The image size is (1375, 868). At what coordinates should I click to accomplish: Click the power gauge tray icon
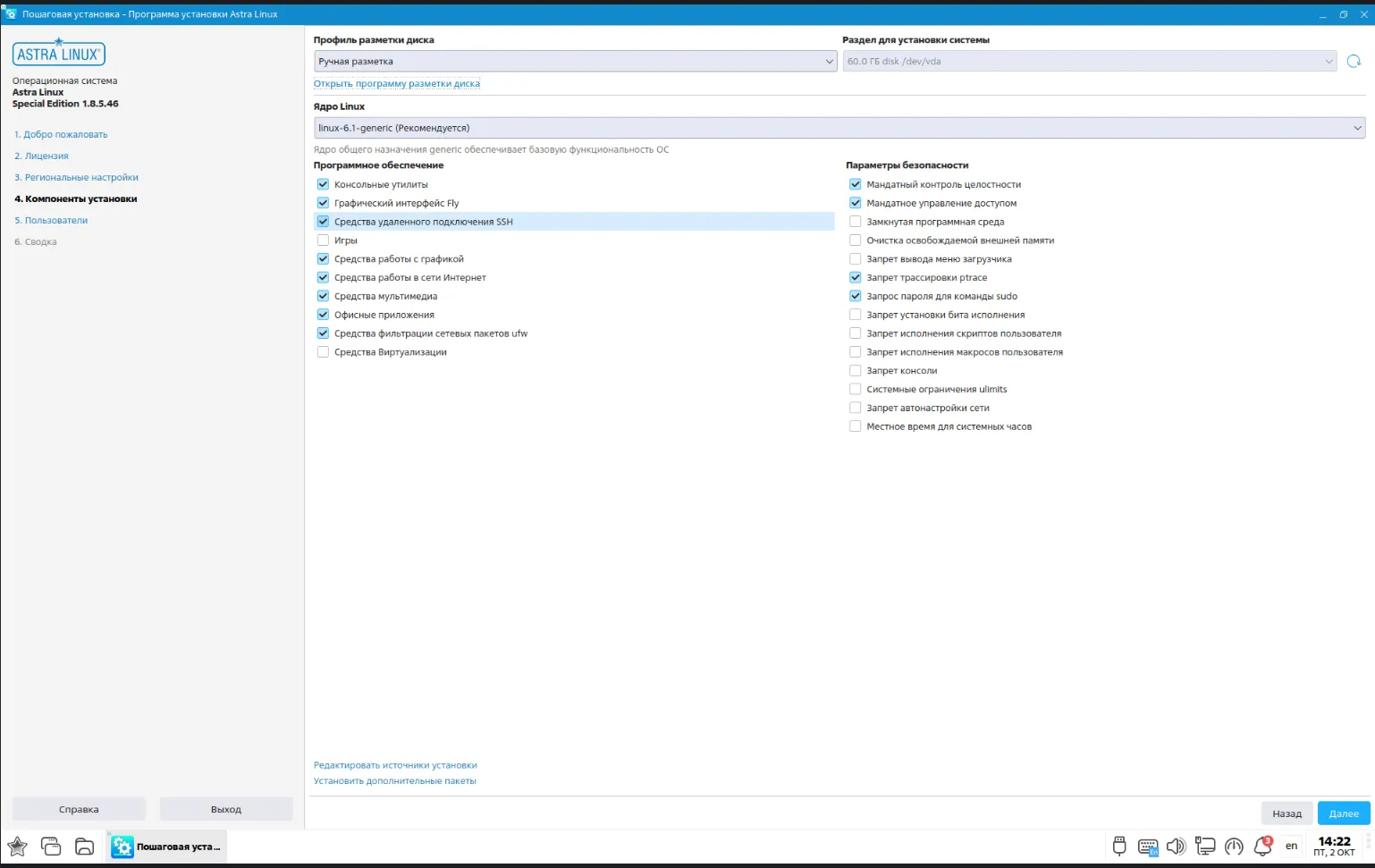pos(1234,846)
